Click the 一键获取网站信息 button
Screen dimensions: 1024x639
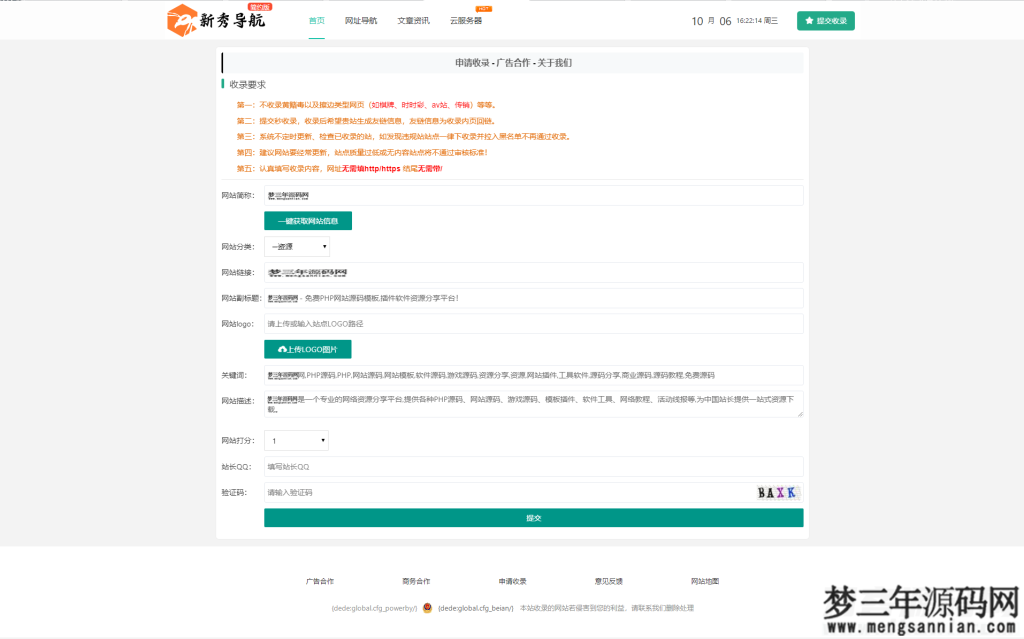click(307, 221)
